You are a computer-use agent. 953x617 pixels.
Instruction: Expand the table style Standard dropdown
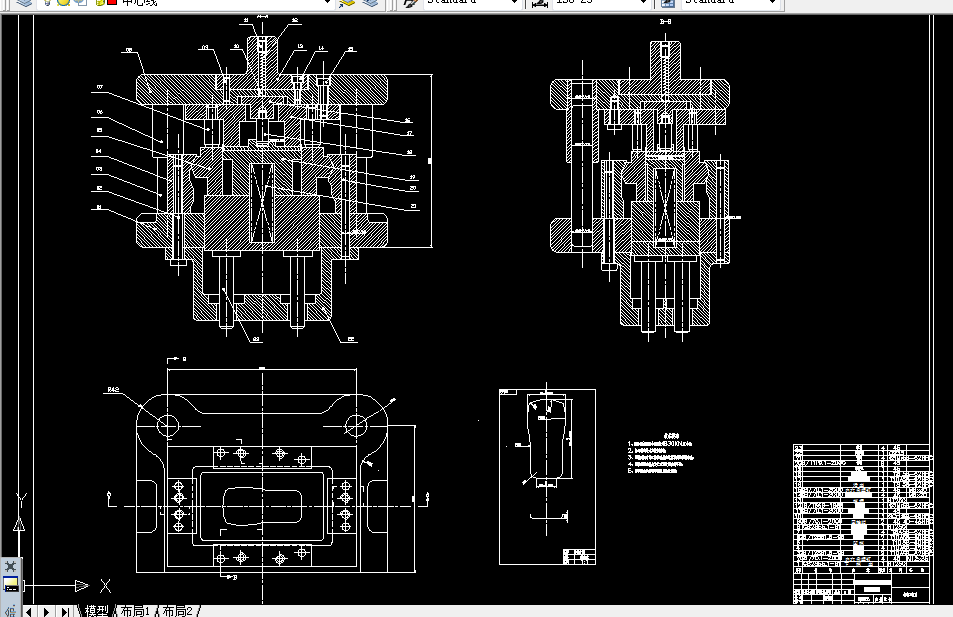[772, 2]
